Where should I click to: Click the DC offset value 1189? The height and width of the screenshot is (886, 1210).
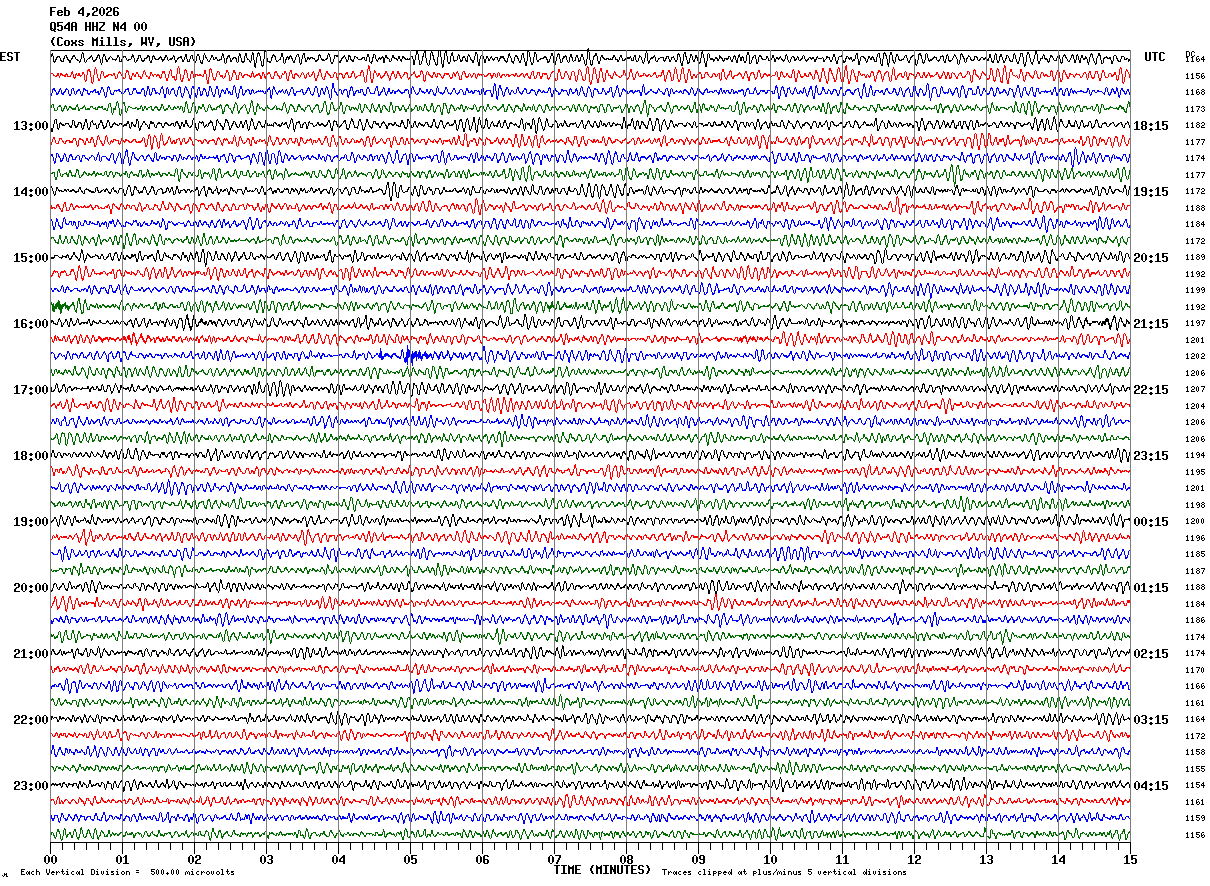coord(1195,258)
